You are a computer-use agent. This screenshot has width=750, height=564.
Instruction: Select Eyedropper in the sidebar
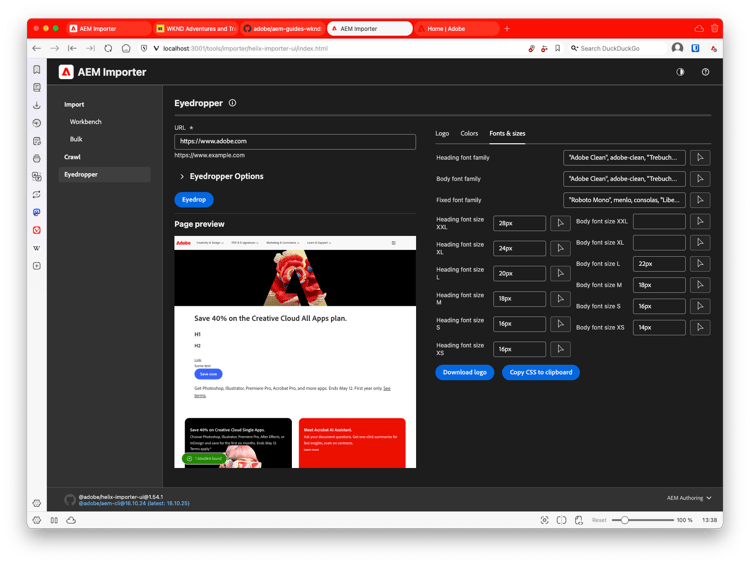coord(105,175)
